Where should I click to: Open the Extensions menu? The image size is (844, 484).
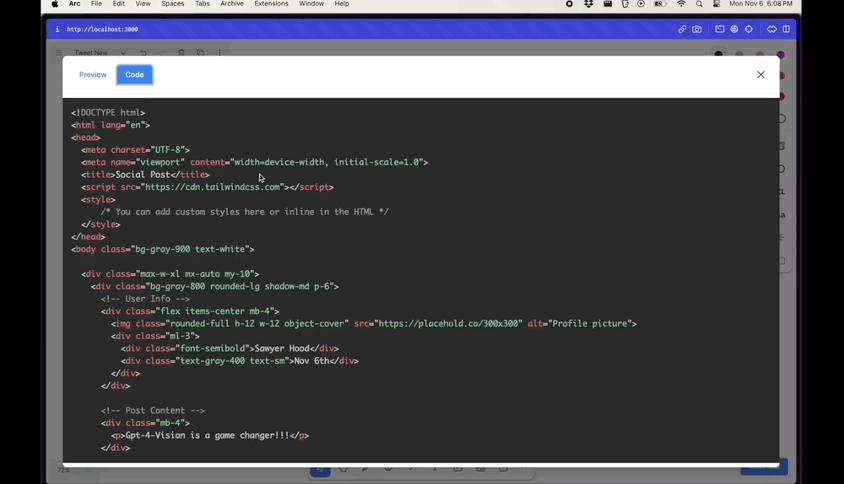[x=271, y=4]
